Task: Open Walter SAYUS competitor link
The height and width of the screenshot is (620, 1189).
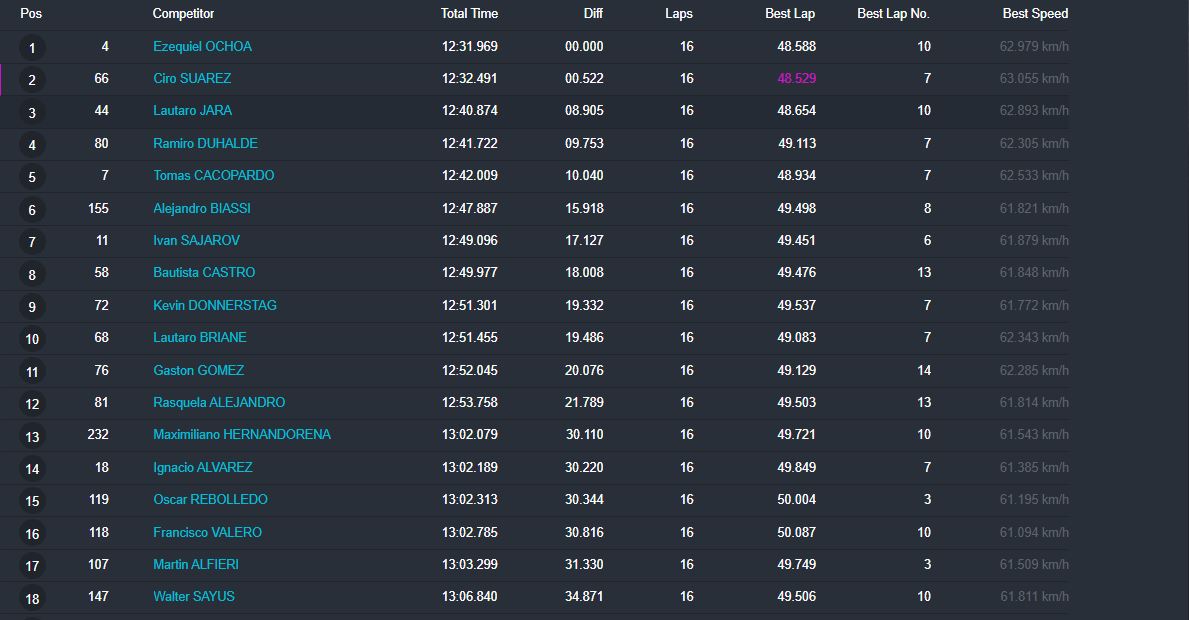Action: pyautogui.click(x=193, y=596)
